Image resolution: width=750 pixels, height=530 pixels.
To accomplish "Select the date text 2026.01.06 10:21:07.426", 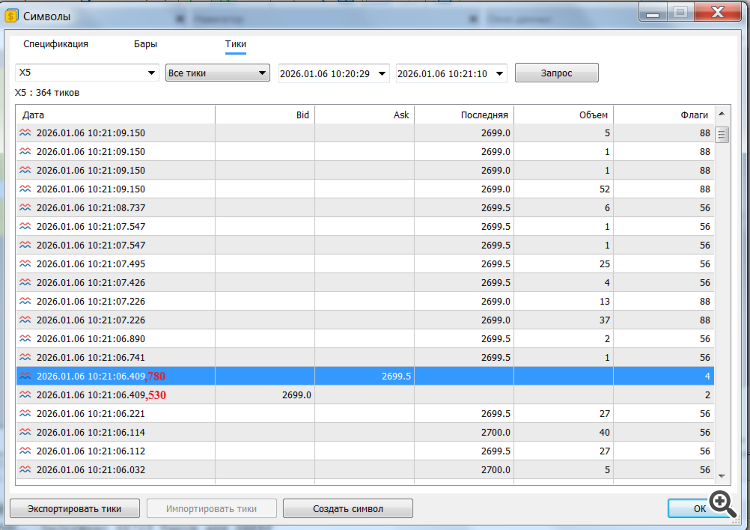I will point(91,283).
